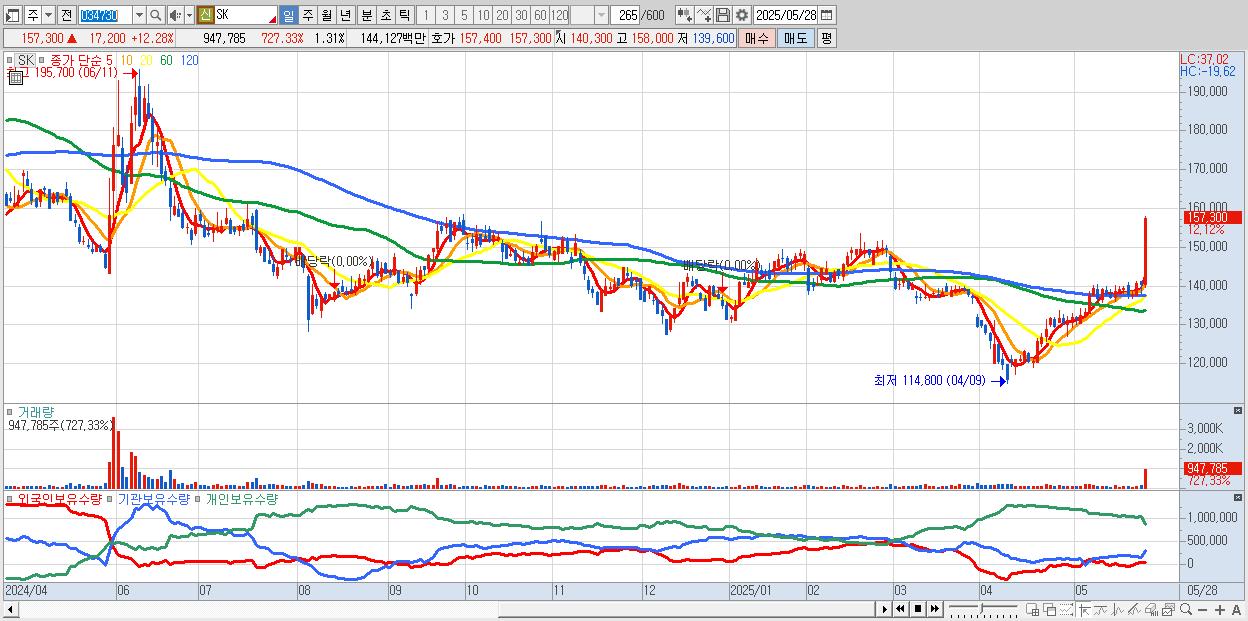The height and width of the screenshot is (621, 1248).
Task: Select the 초 second period toggle
Action: (x=385, y=15)
